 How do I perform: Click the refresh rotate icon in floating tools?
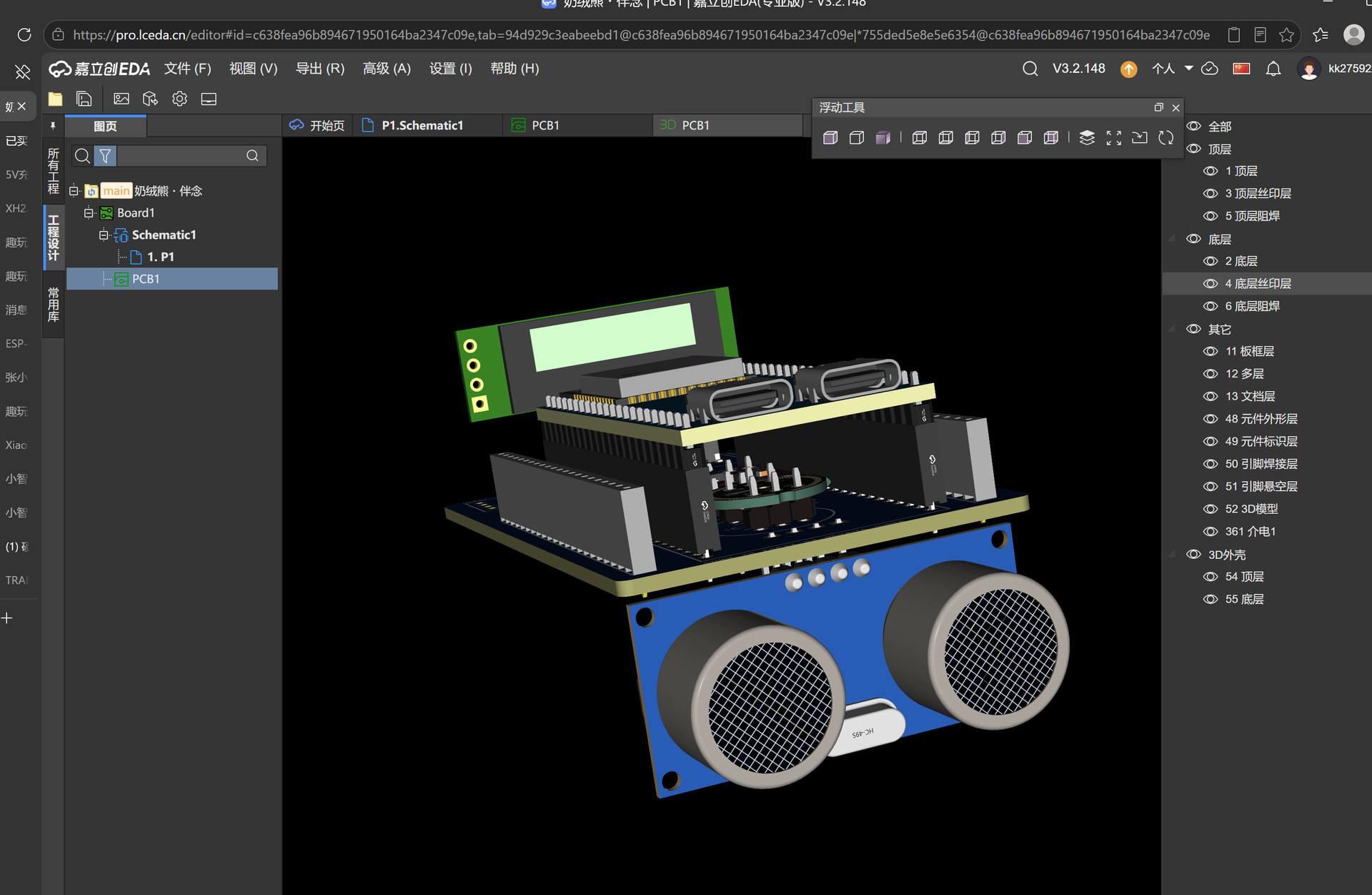coord(1166,137)
